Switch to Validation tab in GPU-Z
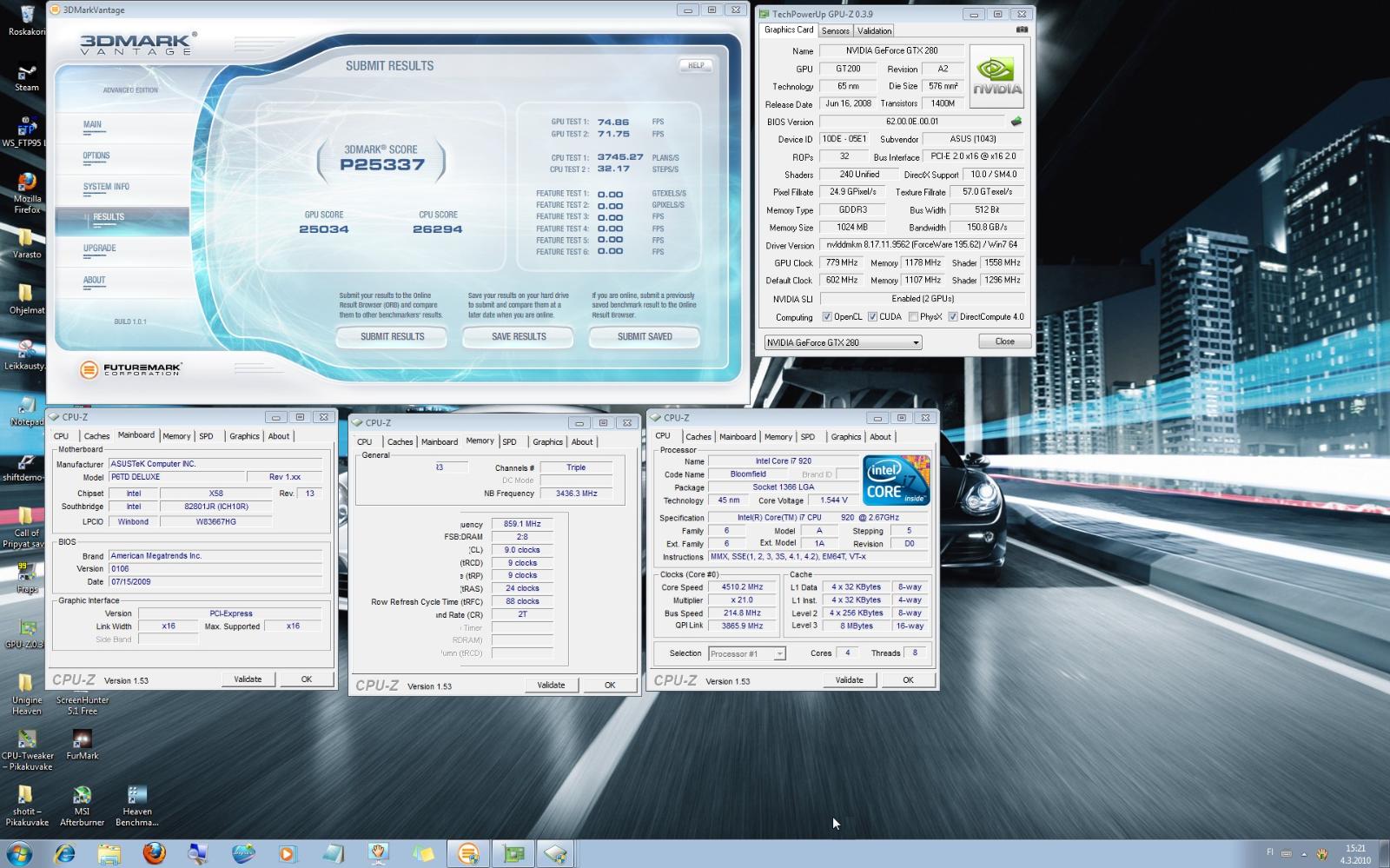1390x868 pixels. (x=874, y=30)
